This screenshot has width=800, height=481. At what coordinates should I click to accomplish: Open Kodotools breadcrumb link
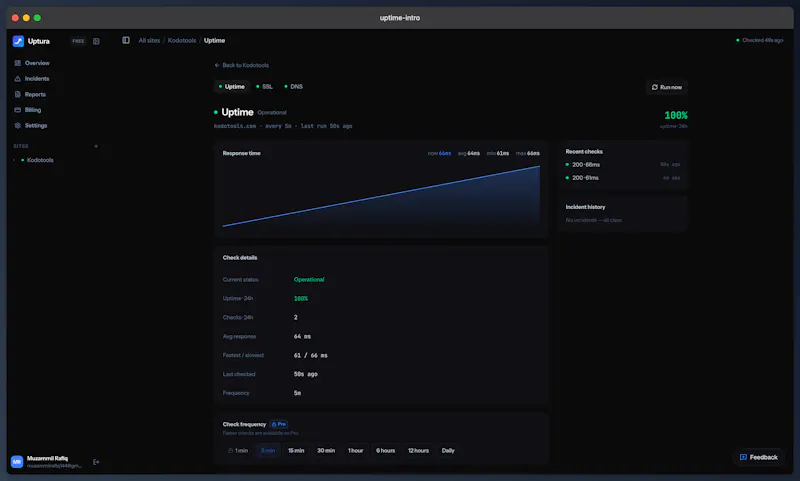click(x=182, y=40)
